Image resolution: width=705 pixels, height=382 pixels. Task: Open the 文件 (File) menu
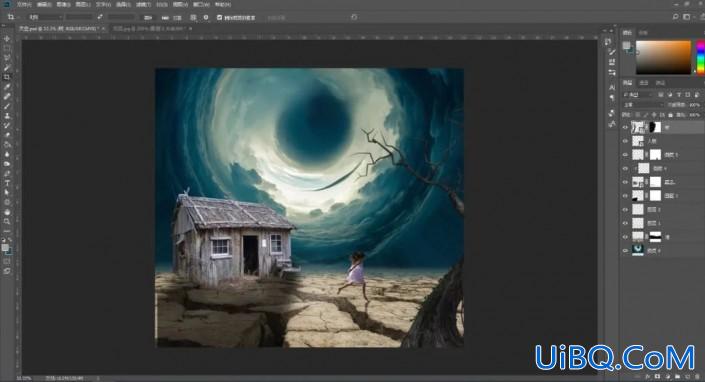pos(24,4)
